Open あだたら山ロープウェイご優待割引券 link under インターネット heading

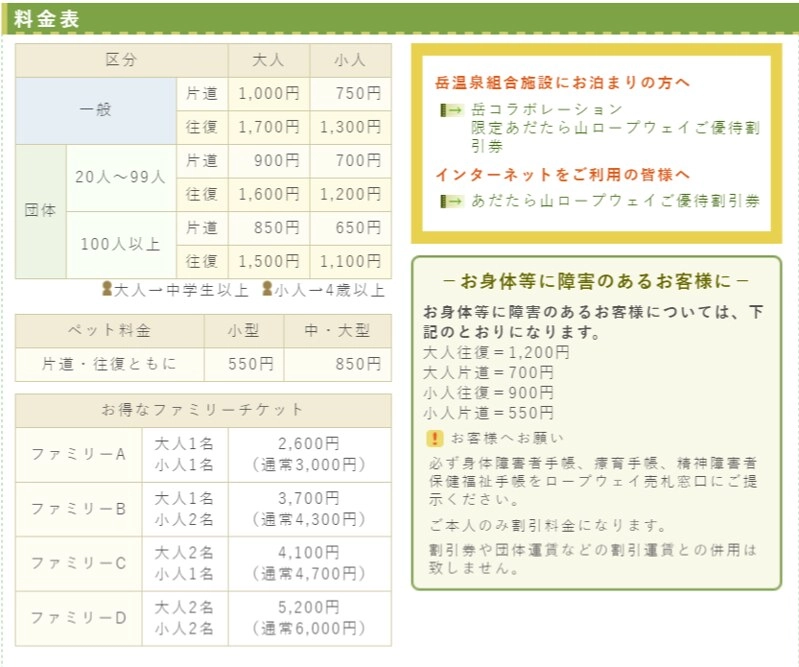point(615,201)
